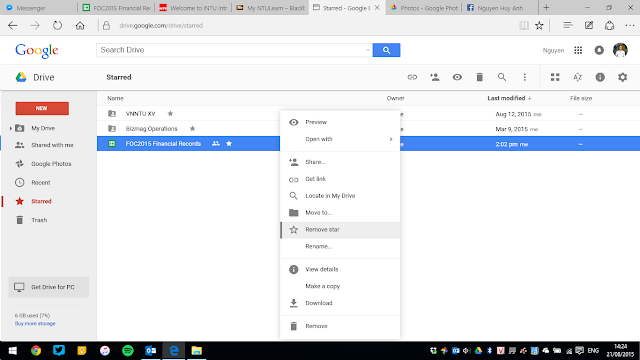Image resolution: width=640 pixels, height=360 pixels.
Task: Click the Preview eye toolbar icon
Action: pos(457,77)
